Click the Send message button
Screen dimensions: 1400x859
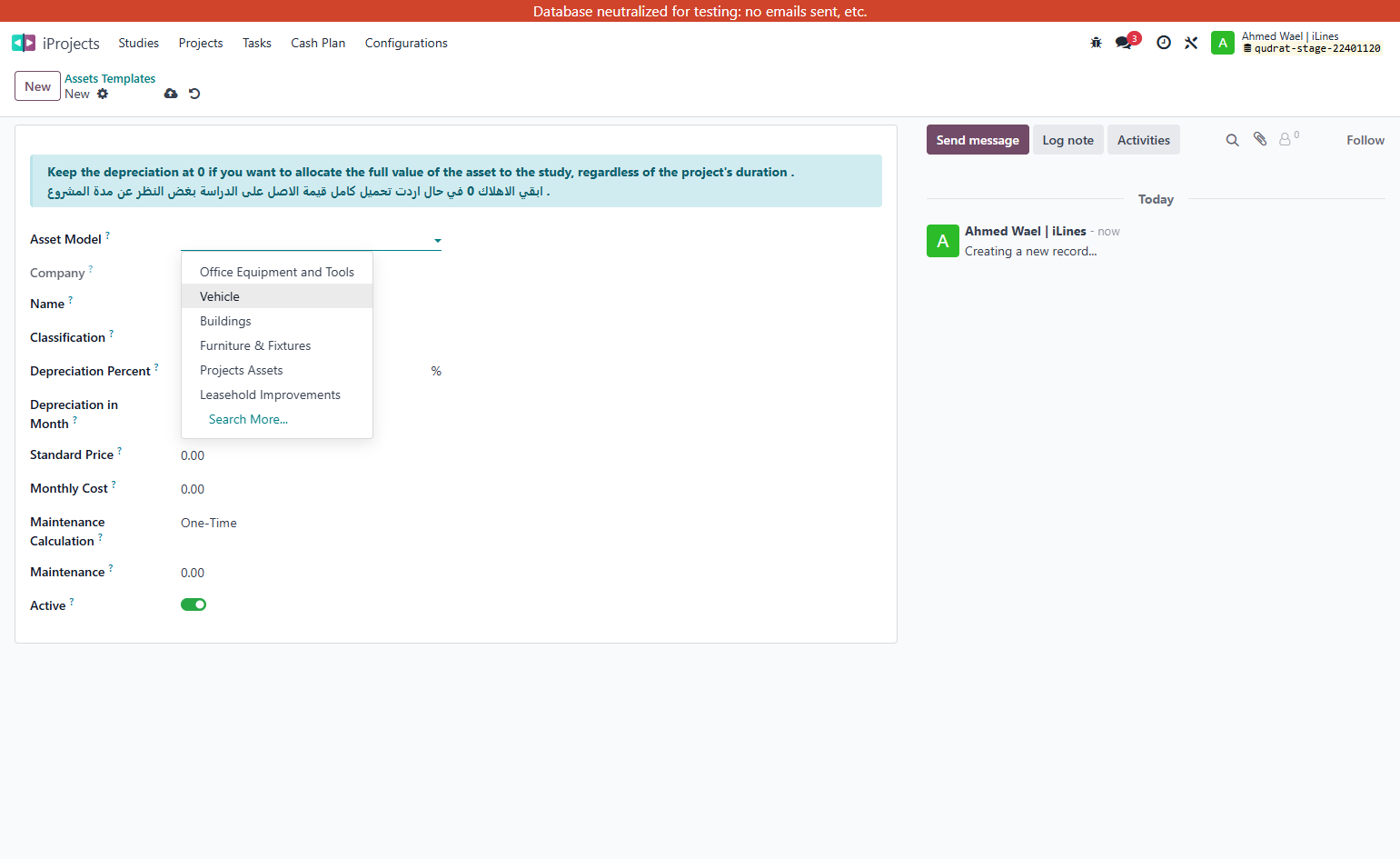click(978, 140)
